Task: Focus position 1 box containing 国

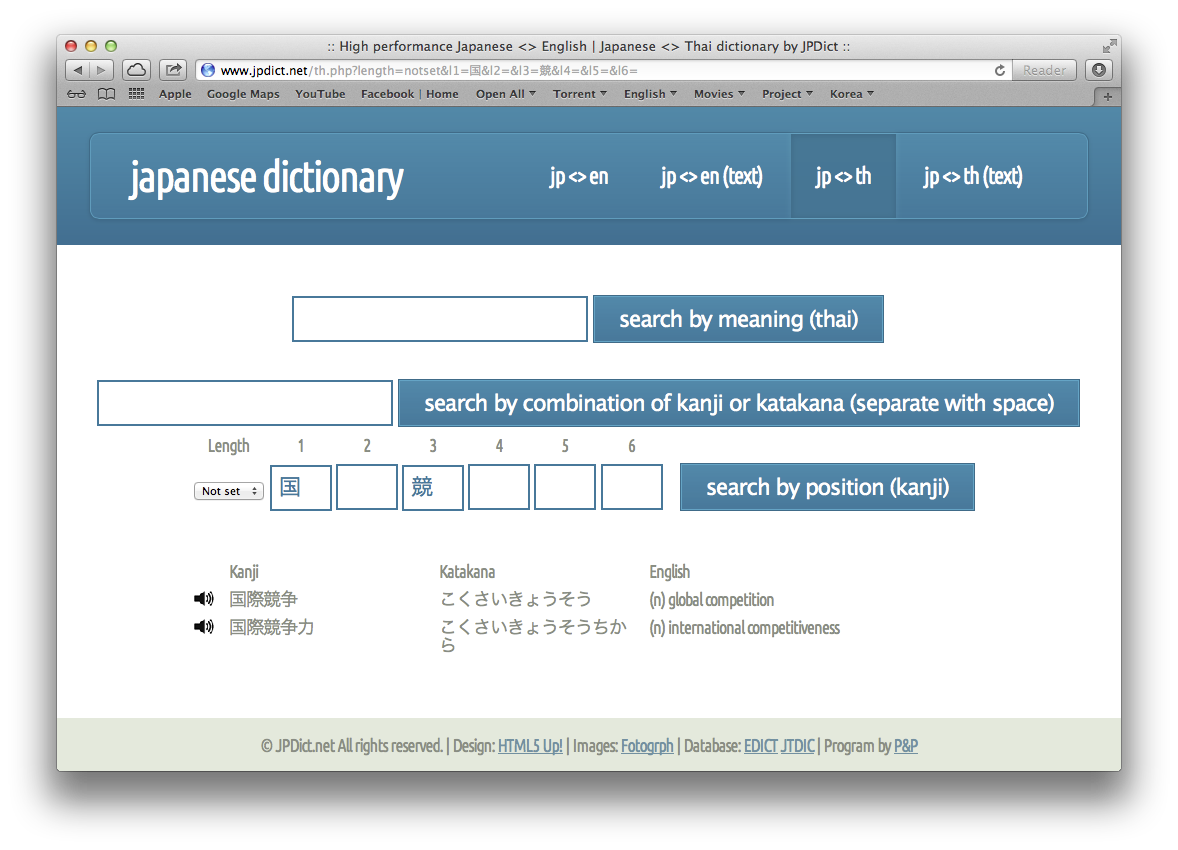Action: tap(301, 487)
